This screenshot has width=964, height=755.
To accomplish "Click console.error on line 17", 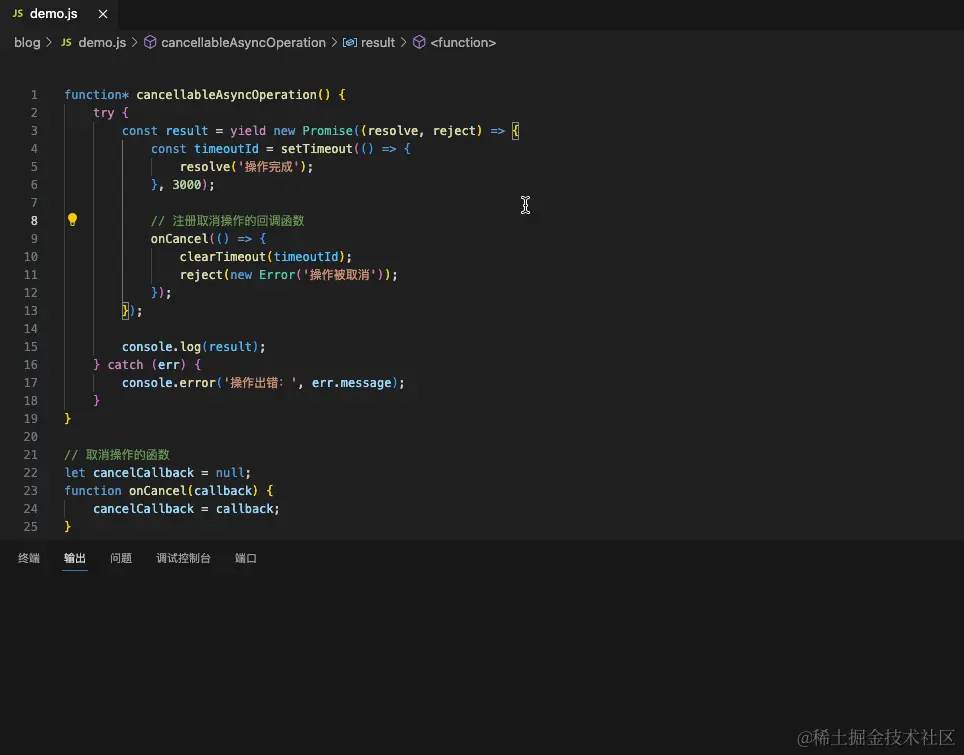I will coord(169,382).
